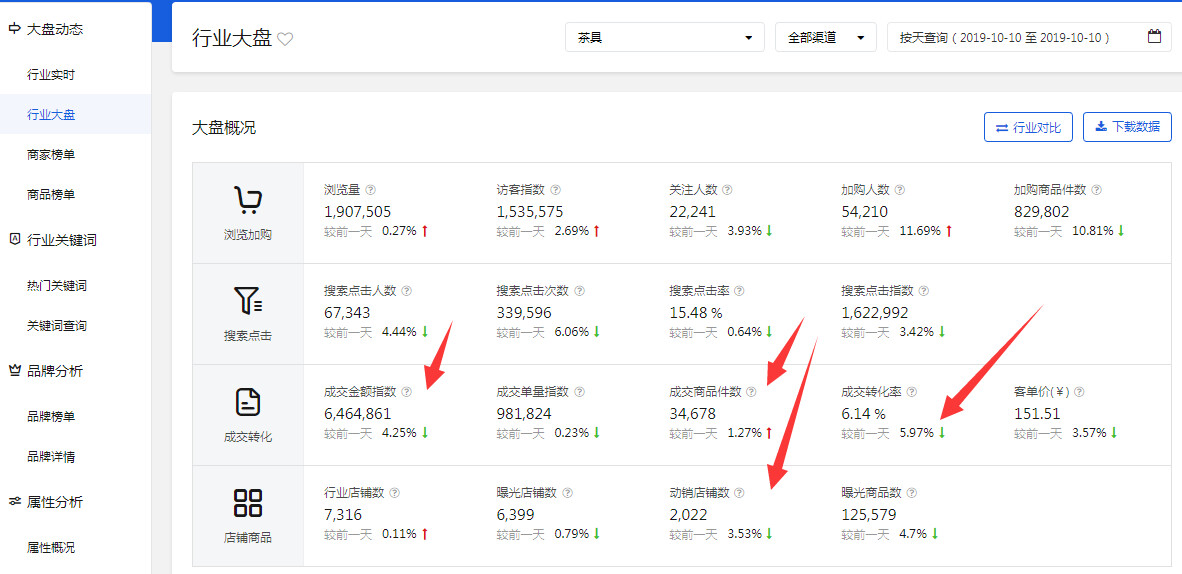Open the 按天查询 date range picker
The height and width of the screenshot is (574, 1182).
pyautogui.click(x=1029, y=37)
